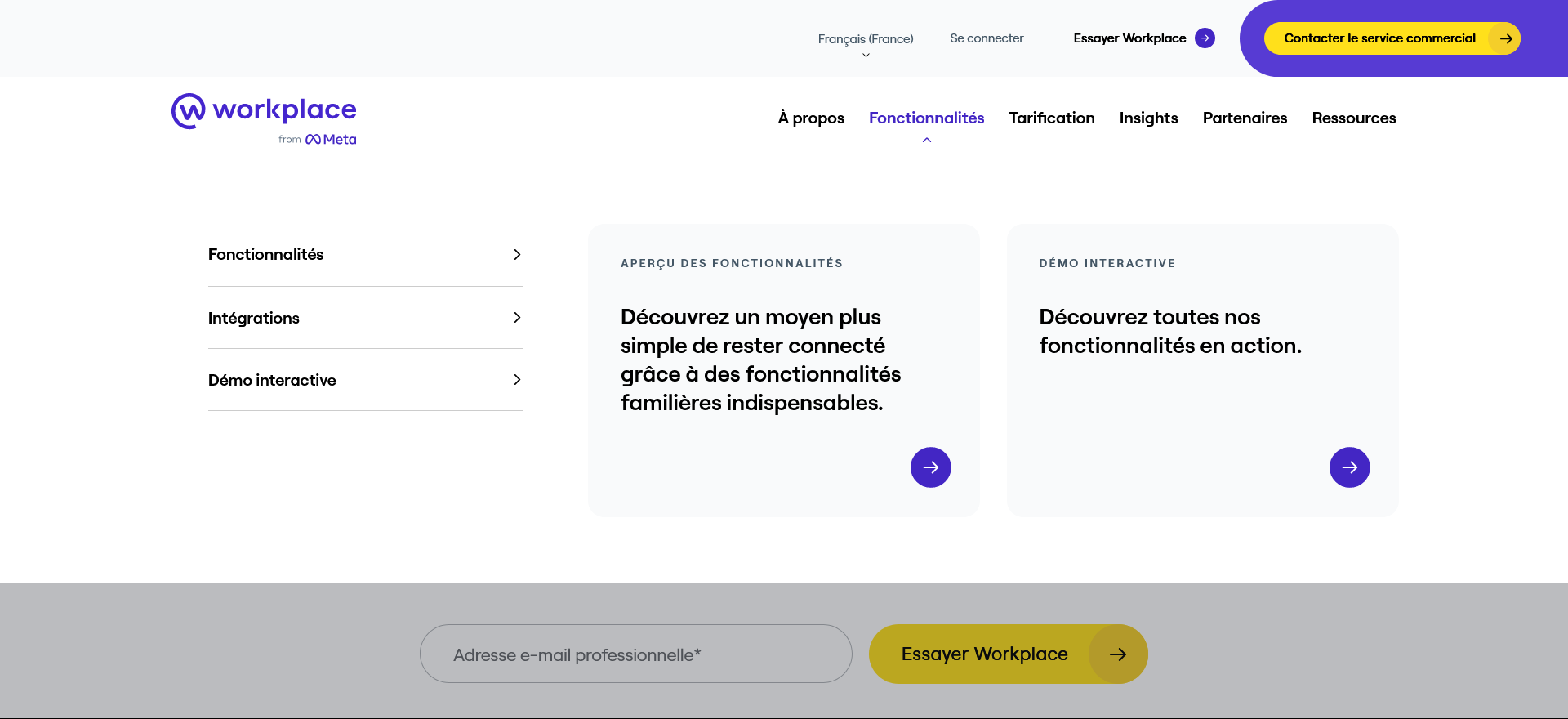The image size is (1568, 719).
Task: Focus the Adresse e-mail professionnelle field
Action: pyautogui.click(x=636, y=654)
